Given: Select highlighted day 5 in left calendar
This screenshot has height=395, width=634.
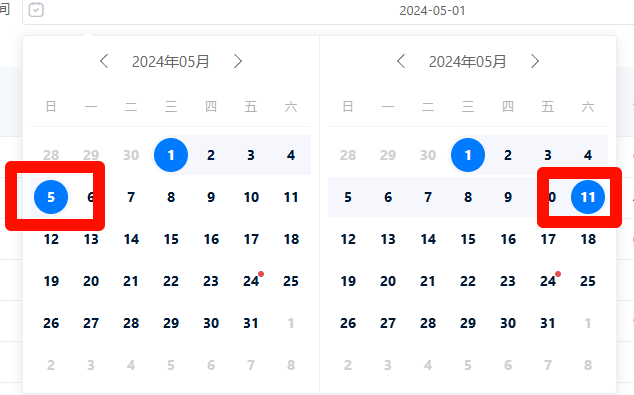Looking at the screenshot, I should (51, 197).
